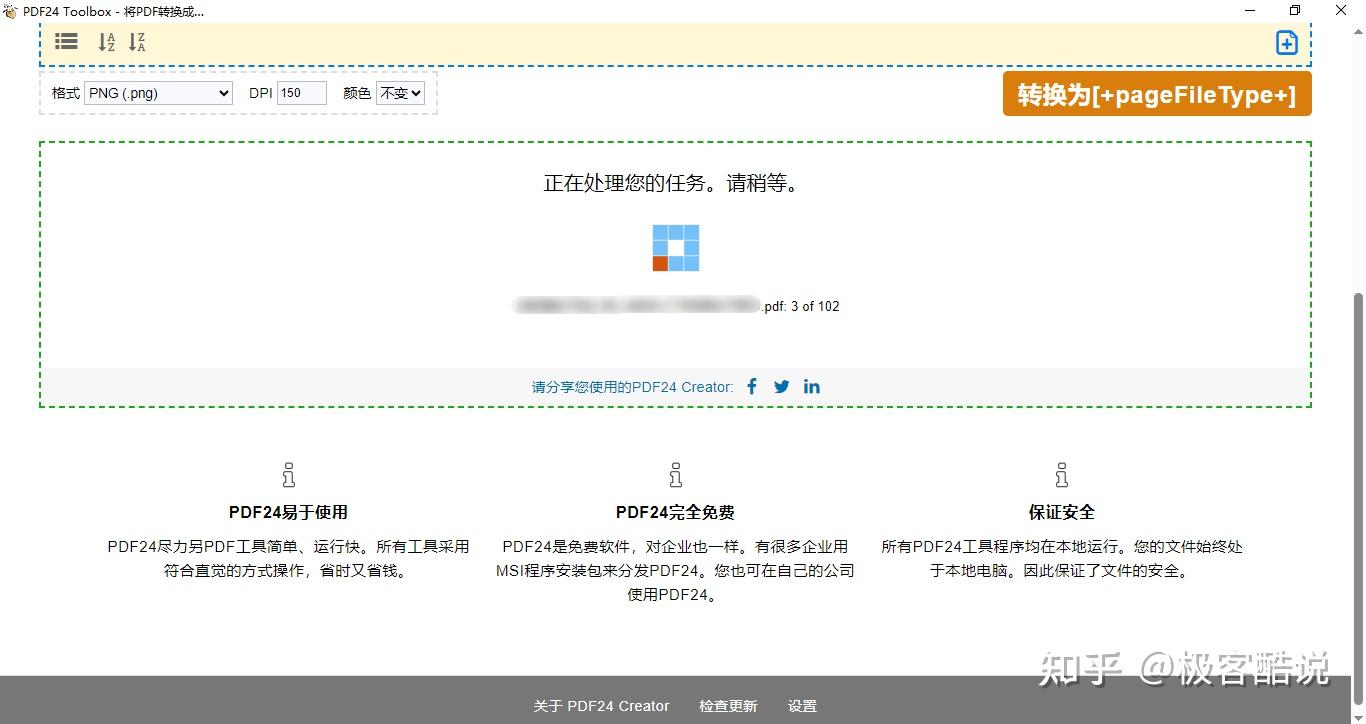Click the info icon above 保证安全
This screenshot has height=724, width=1366.
(1061, 474)
